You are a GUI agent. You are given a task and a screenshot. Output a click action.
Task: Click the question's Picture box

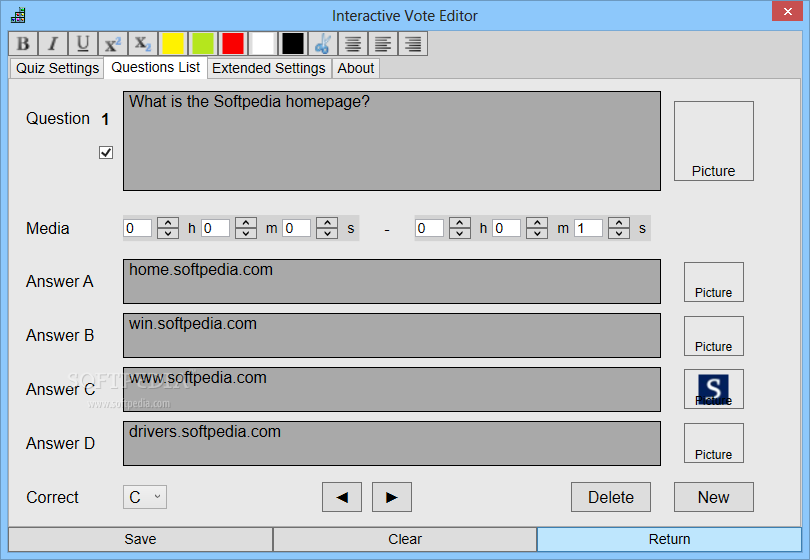coord(713,141)
